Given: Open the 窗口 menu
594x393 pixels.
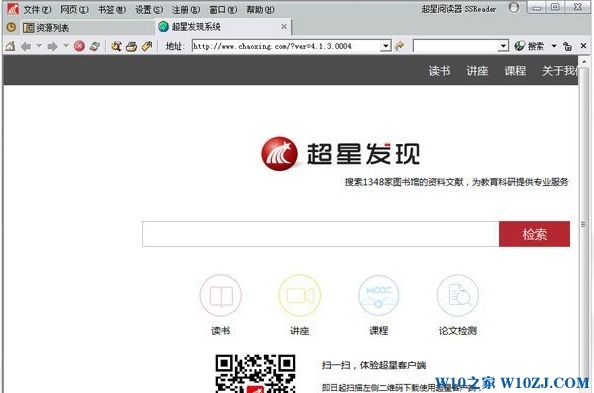Looking at the screenshot, I should (x=223, y=9).
